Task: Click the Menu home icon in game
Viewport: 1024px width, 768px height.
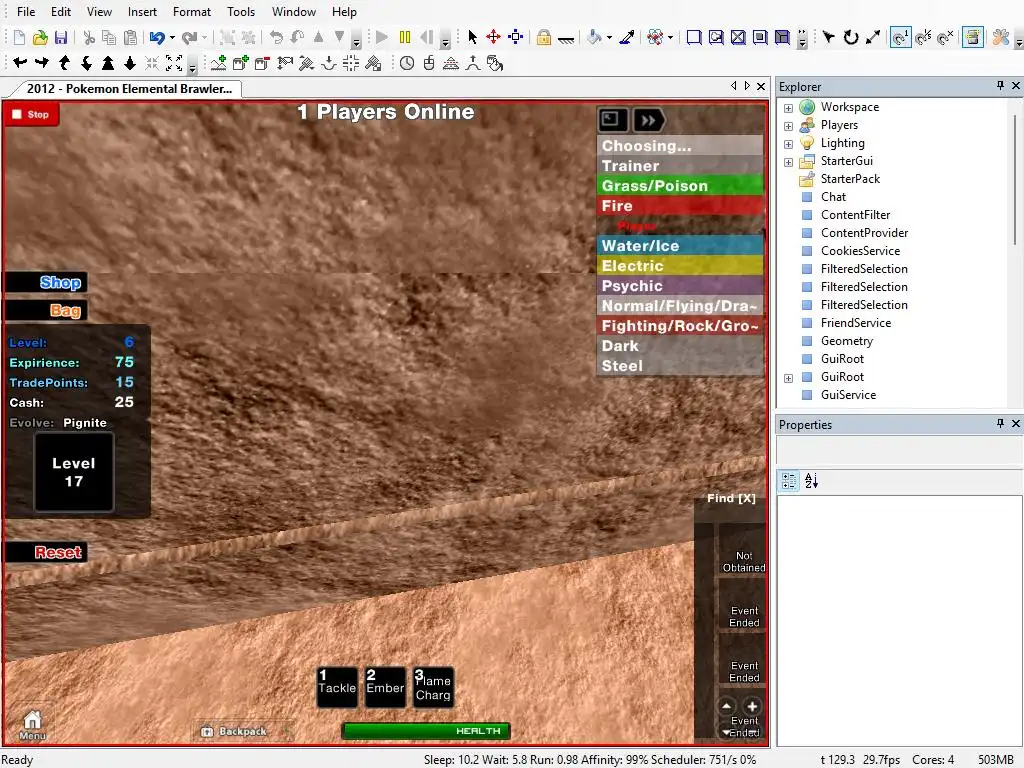Action: 32,725
